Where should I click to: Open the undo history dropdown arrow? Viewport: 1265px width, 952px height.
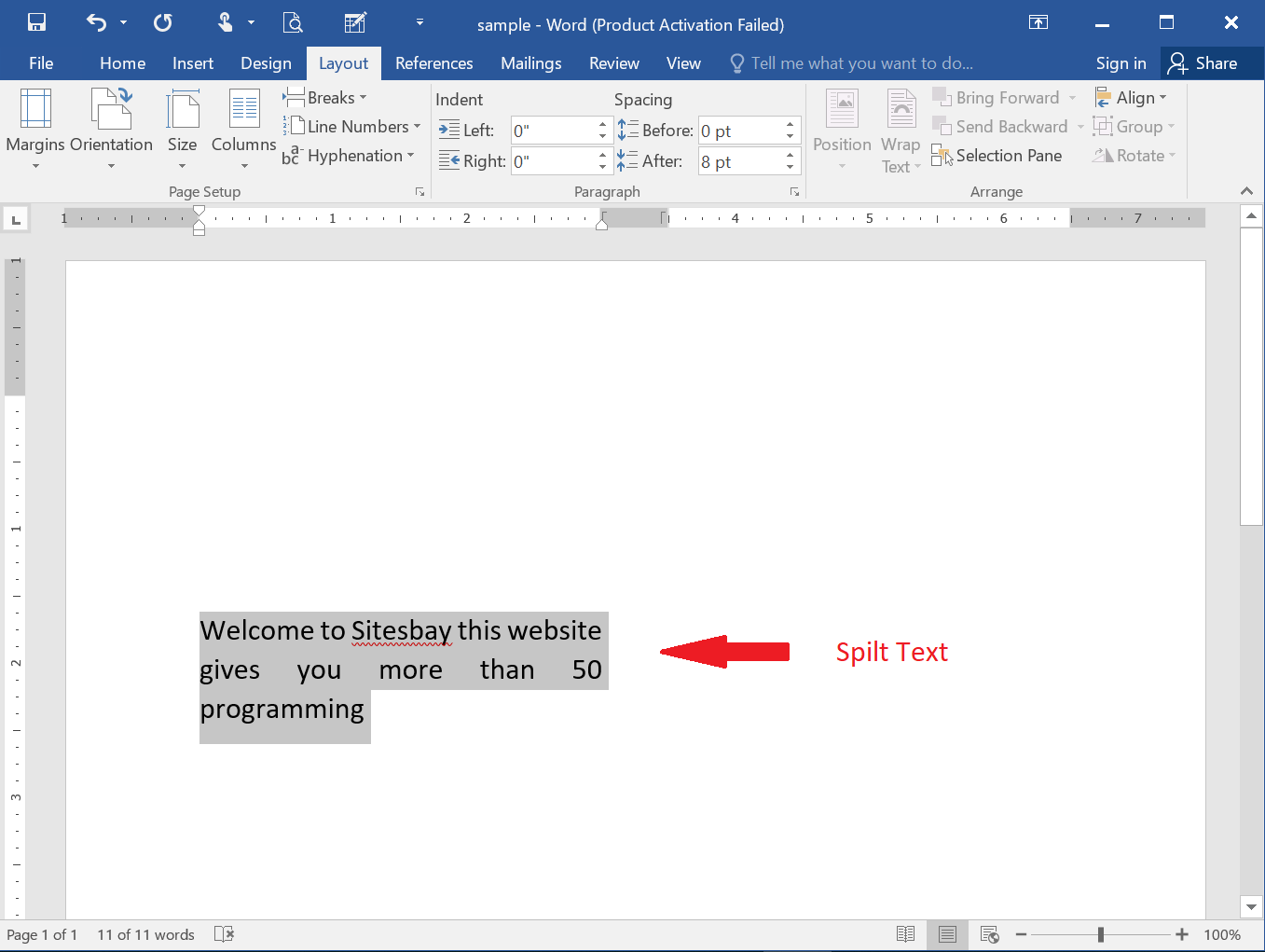click(123, 22)
